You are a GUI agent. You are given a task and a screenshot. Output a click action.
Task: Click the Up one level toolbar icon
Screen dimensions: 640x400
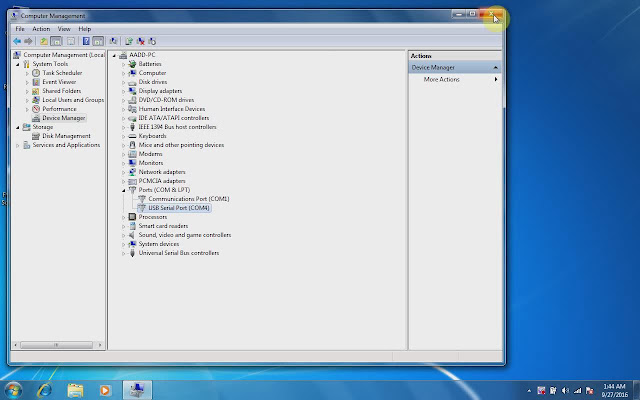(x=44, y=41)
